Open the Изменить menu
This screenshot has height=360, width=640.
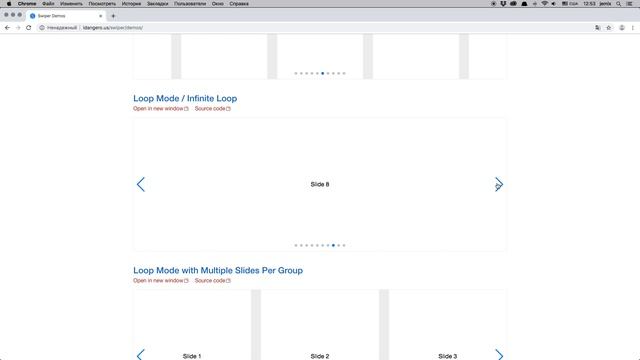tap(71, 4)
